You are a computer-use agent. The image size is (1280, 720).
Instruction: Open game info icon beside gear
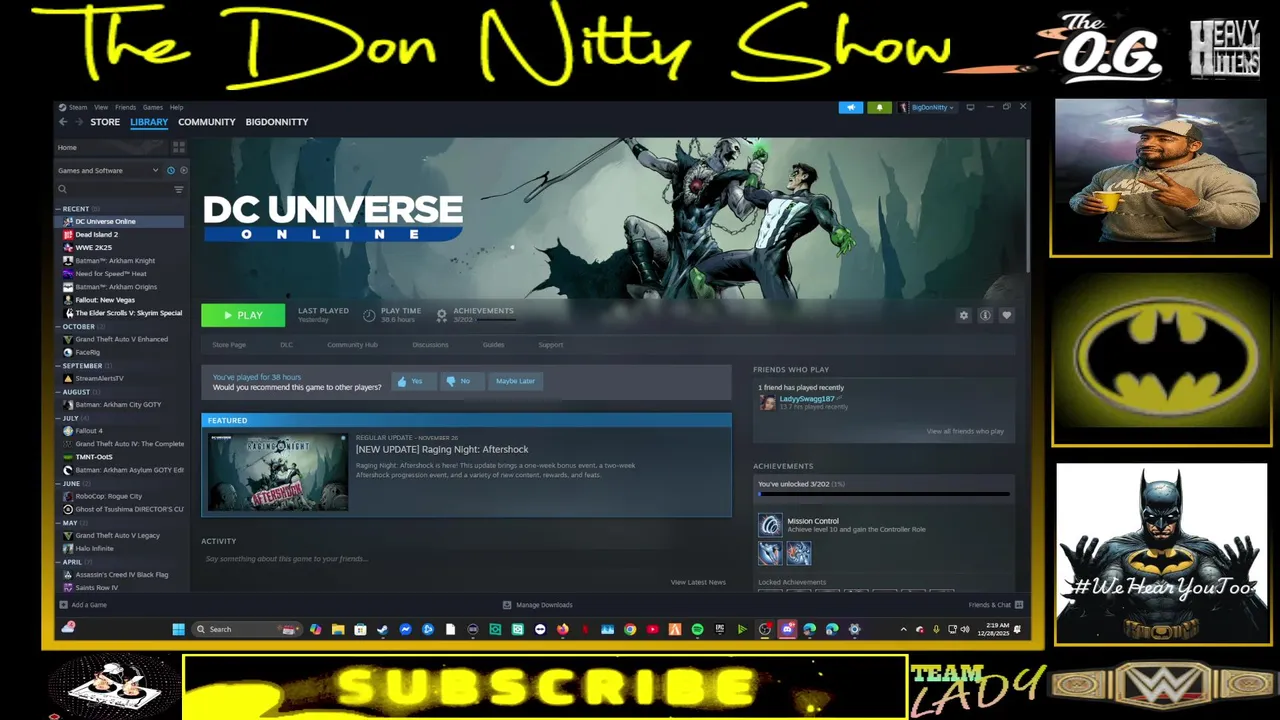pyautogui.click(x=985, y=316)
